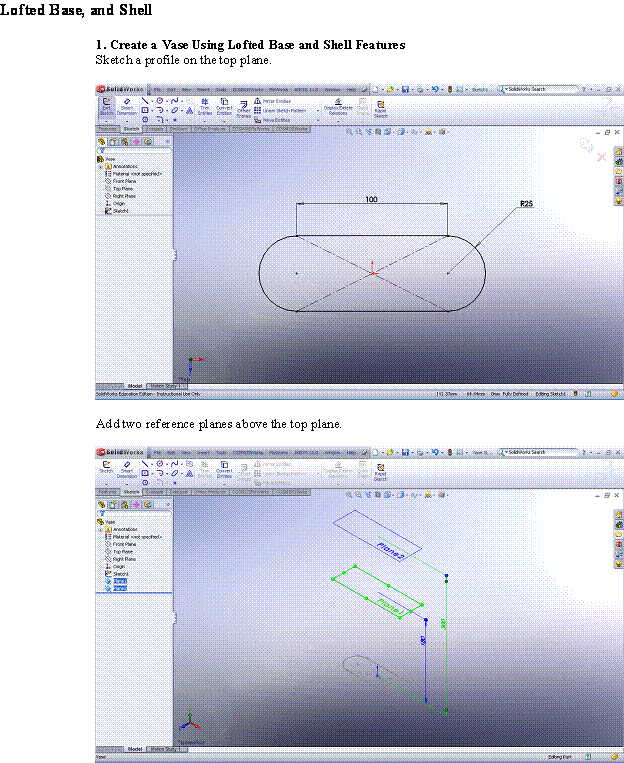
Task: Click Material <not specified> in upper window's tree
Action: pos(137,174)
